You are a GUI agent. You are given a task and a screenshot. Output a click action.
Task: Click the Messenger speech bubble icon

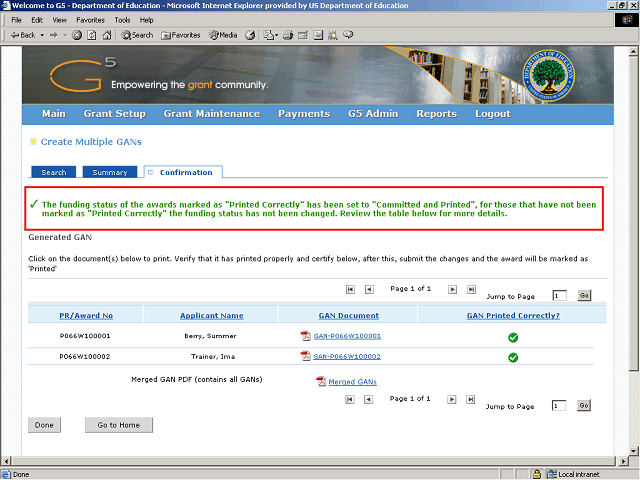pos(348,35)
